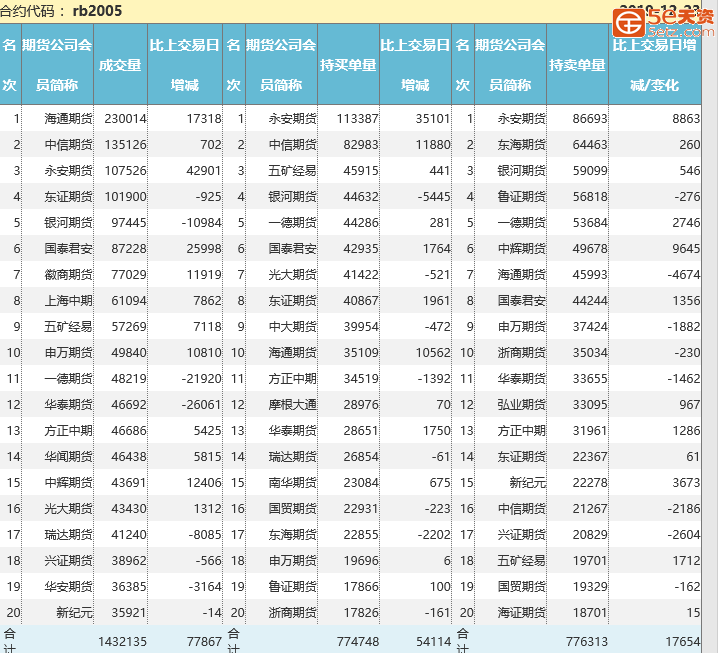This screenshot has width=720, height=653.
Task: Click short position value 37424
Action: (590, 327)
